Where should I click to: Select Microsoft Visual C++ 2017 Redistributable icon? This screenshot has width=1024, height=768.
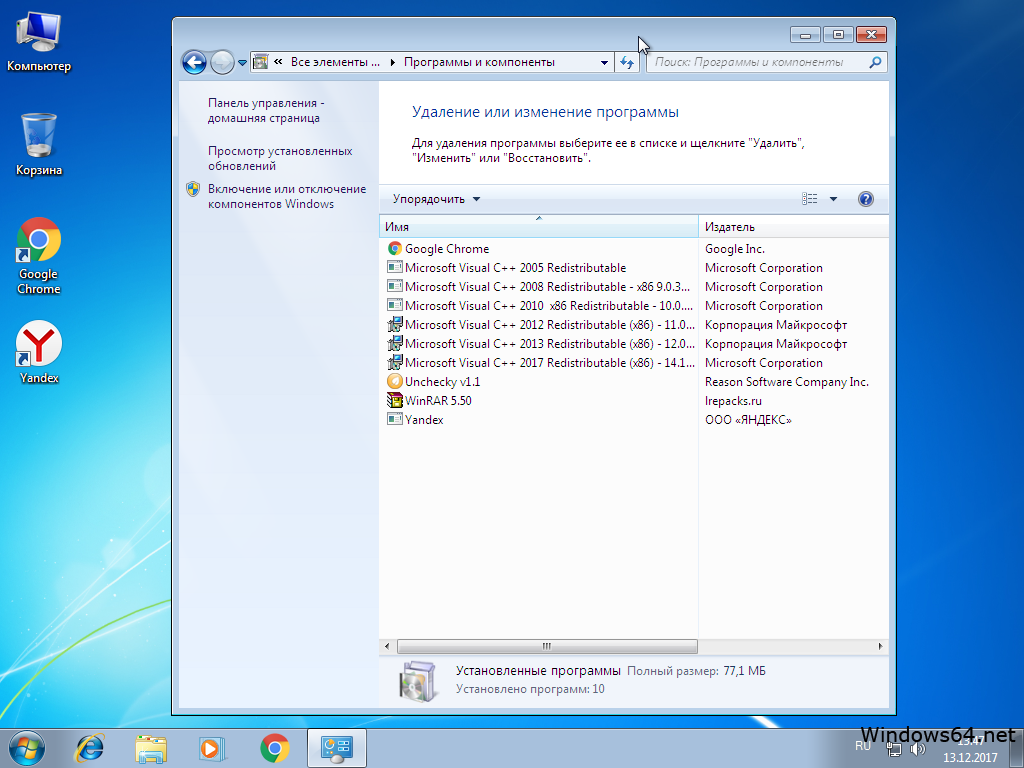pos(394,362)
